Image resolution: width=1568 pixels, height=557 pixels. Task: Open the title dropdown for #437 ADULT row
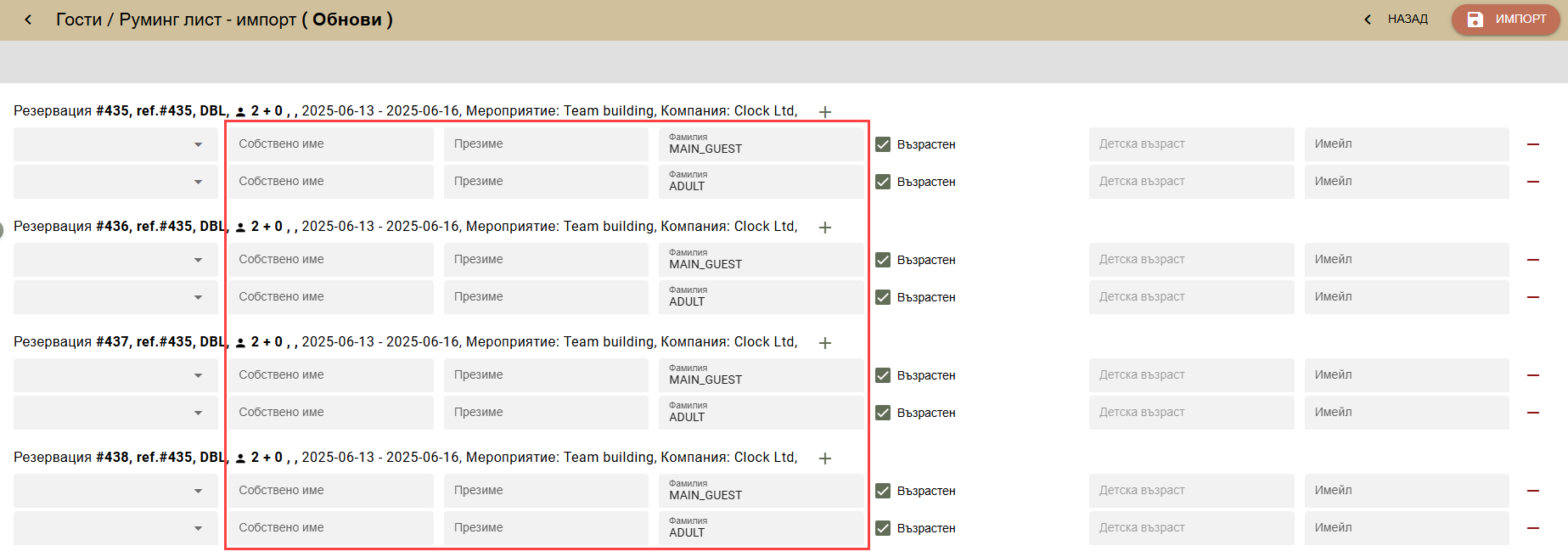tap(115, 413)
